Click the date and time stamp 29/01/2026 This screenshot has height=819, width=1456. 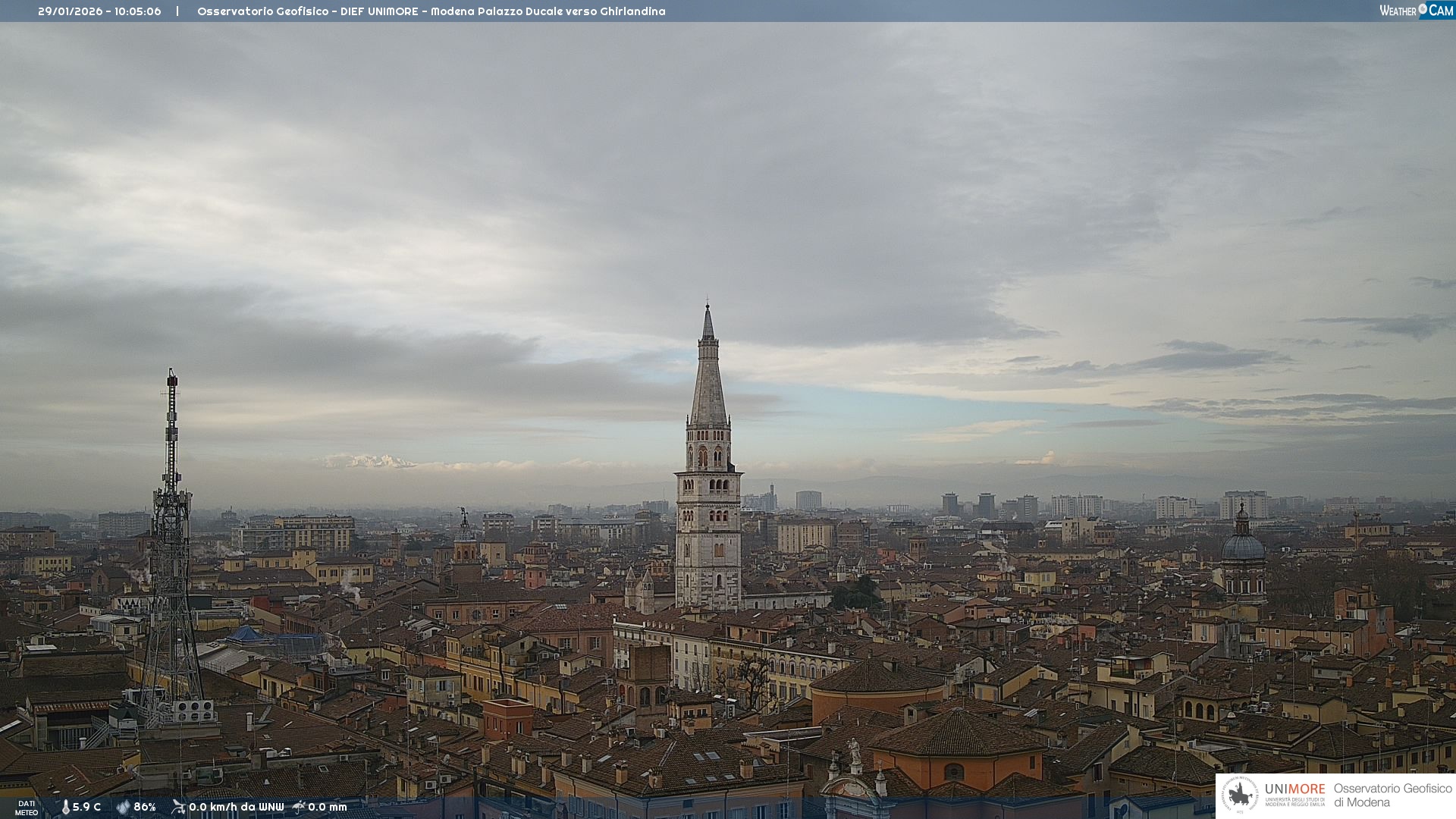click(x=99, y=11)
